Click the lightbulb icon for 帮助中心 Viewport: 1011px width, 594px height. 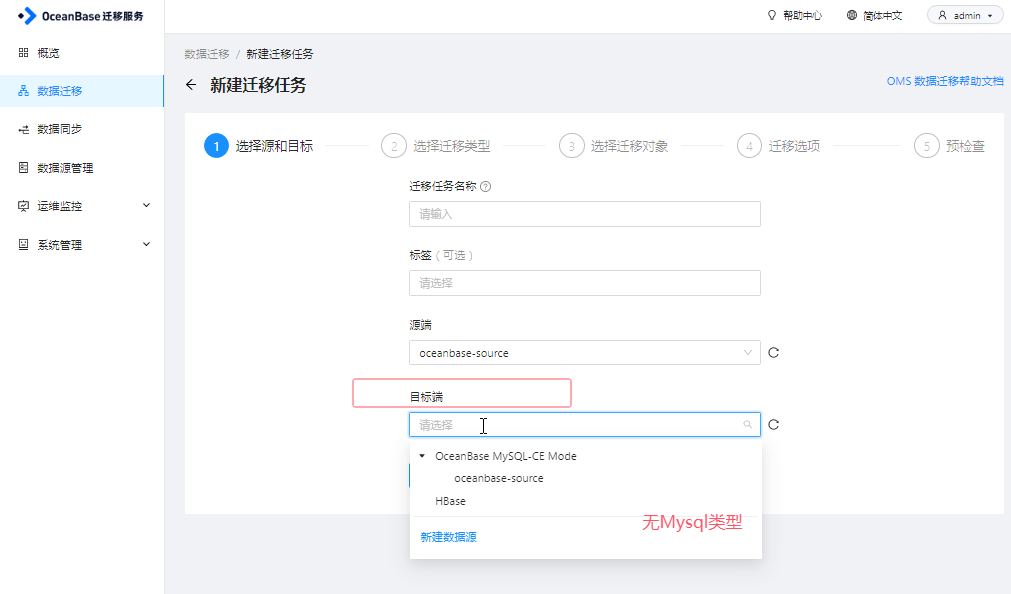772,15
